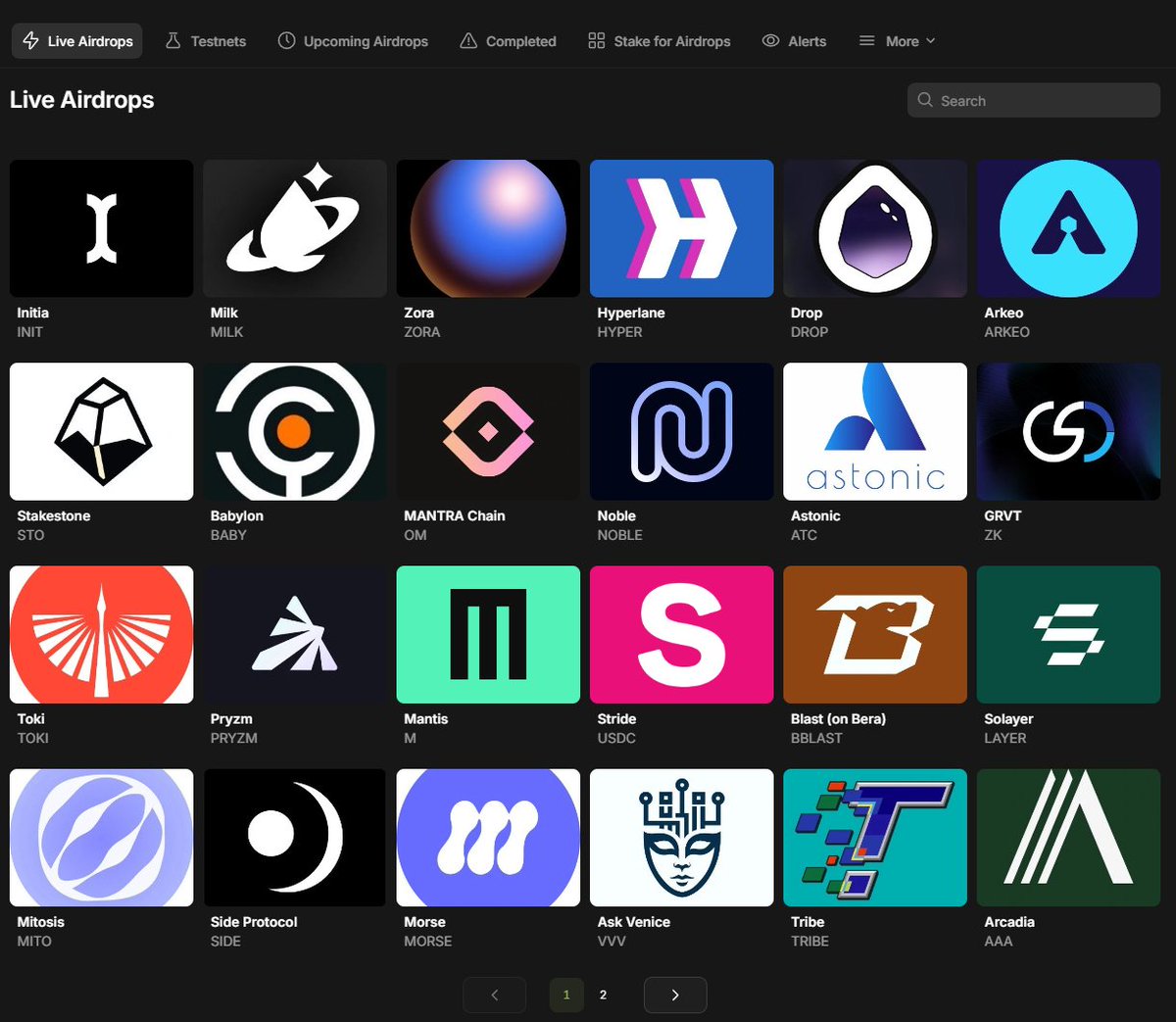Viewport: 1176px width, 1022px height.
Task: Open the Tribe airdrop card
Action: 874,837
